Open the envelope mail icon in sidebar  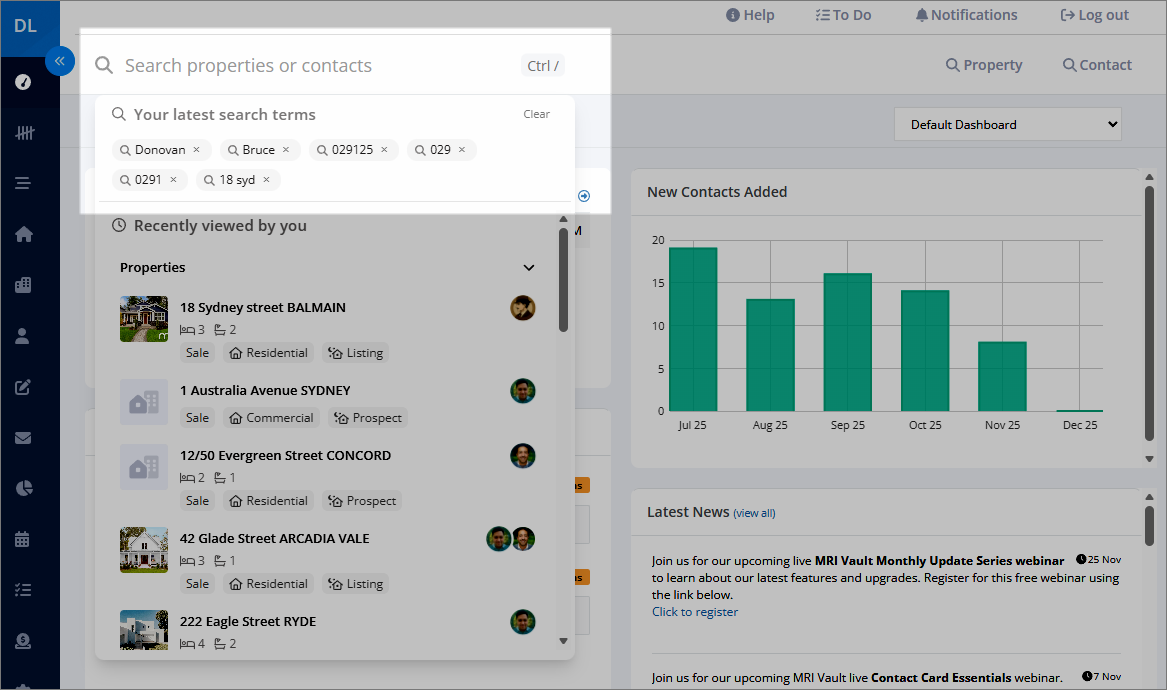(23, 438)
